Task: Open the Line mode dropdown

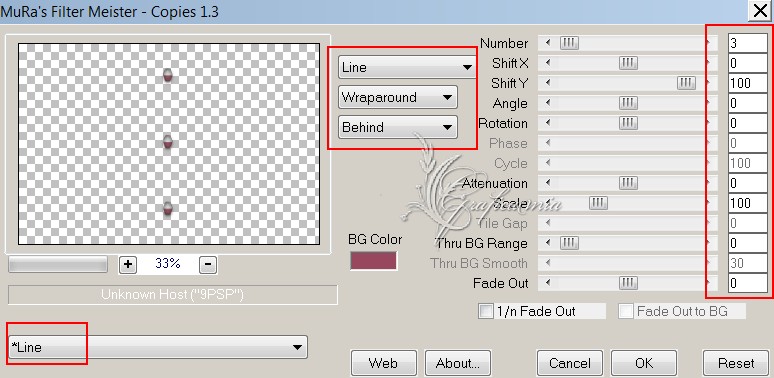Action: (x=407, y=67)
